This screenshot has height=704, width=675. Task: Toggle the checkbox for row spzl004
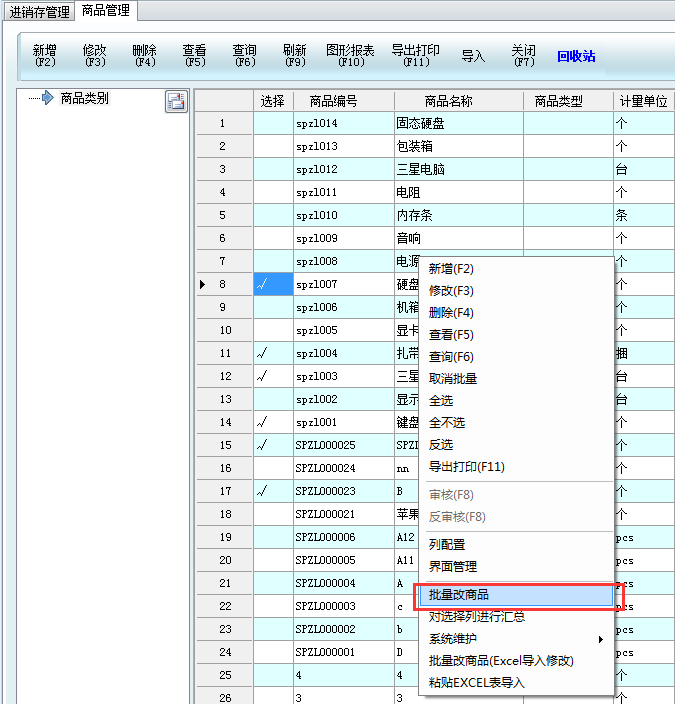pyautogui.click(x=273, y=353)
